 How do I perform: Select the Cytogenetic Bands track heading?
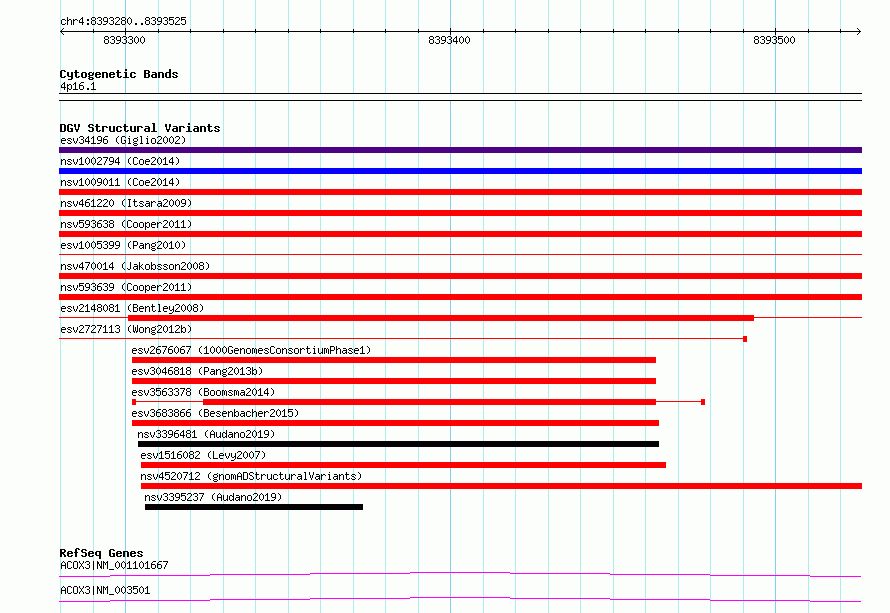tap(119, 74)
